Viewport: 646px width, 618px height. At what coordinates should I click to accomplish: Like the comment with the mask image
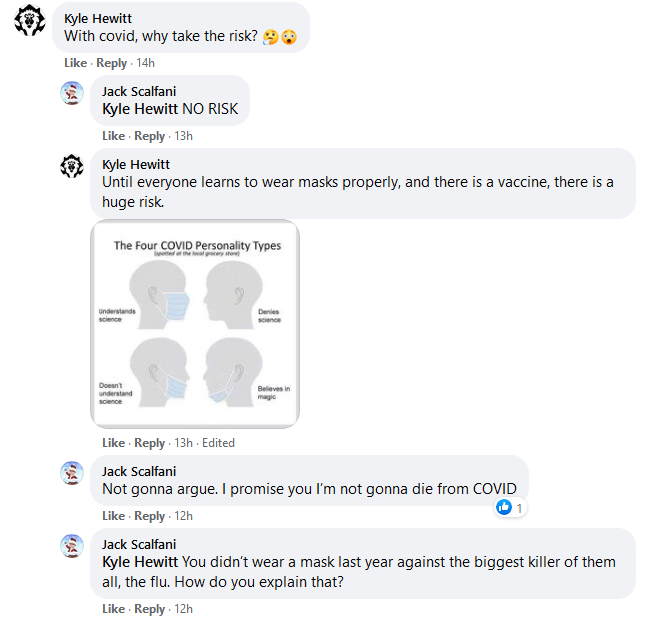pos(113,443)
